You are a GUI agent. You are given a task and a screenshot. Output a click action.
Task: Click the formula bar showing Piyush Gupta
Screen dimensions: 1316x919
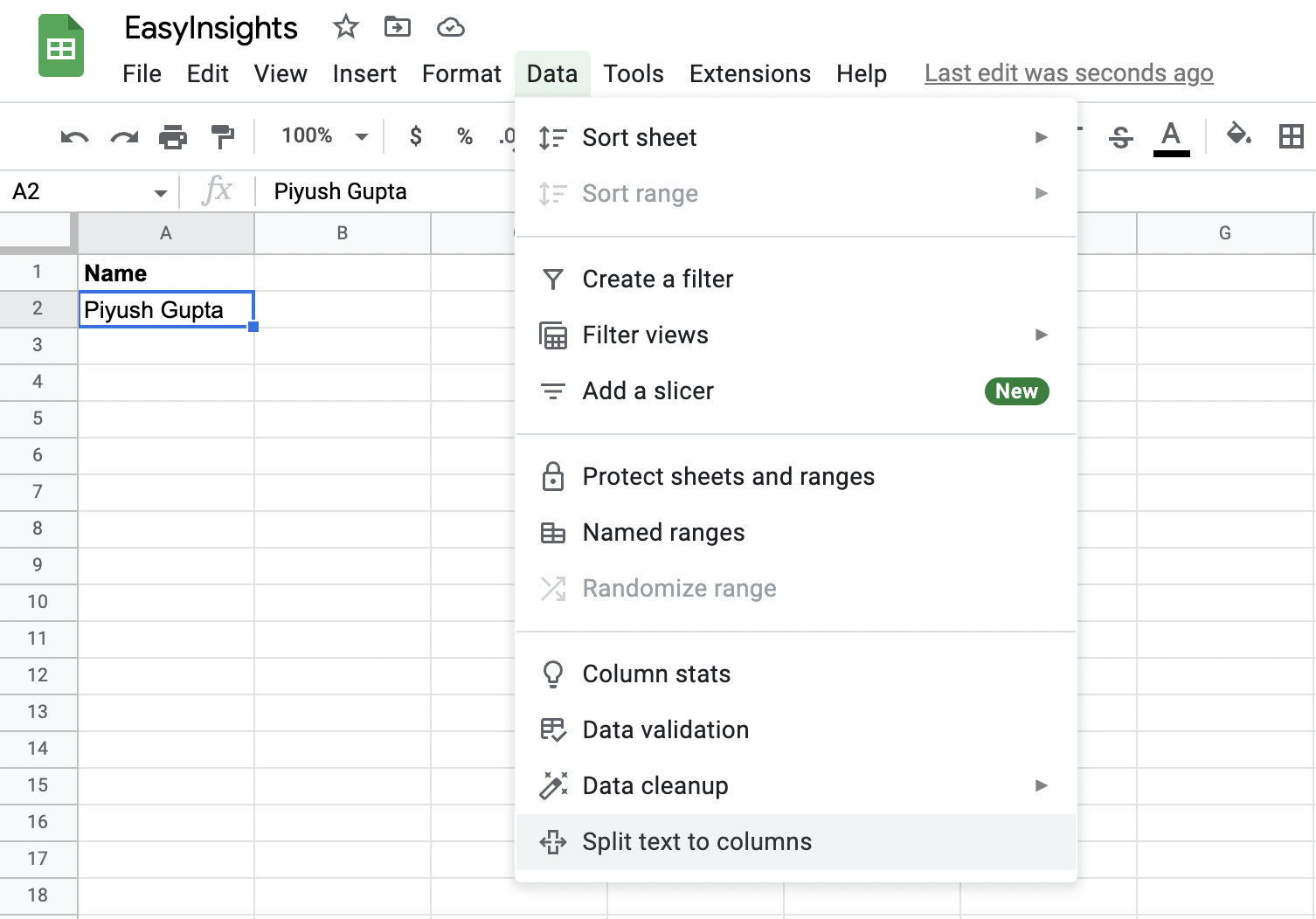[339, 191]
